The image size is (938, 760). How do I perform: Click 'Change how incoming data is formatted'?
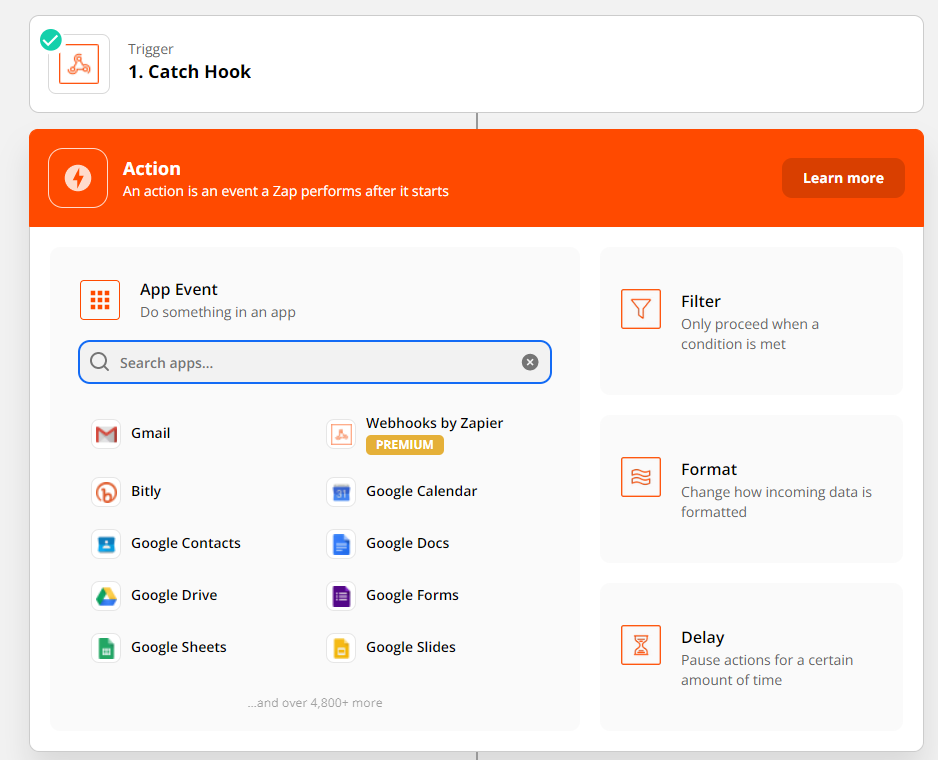(776, 502)
